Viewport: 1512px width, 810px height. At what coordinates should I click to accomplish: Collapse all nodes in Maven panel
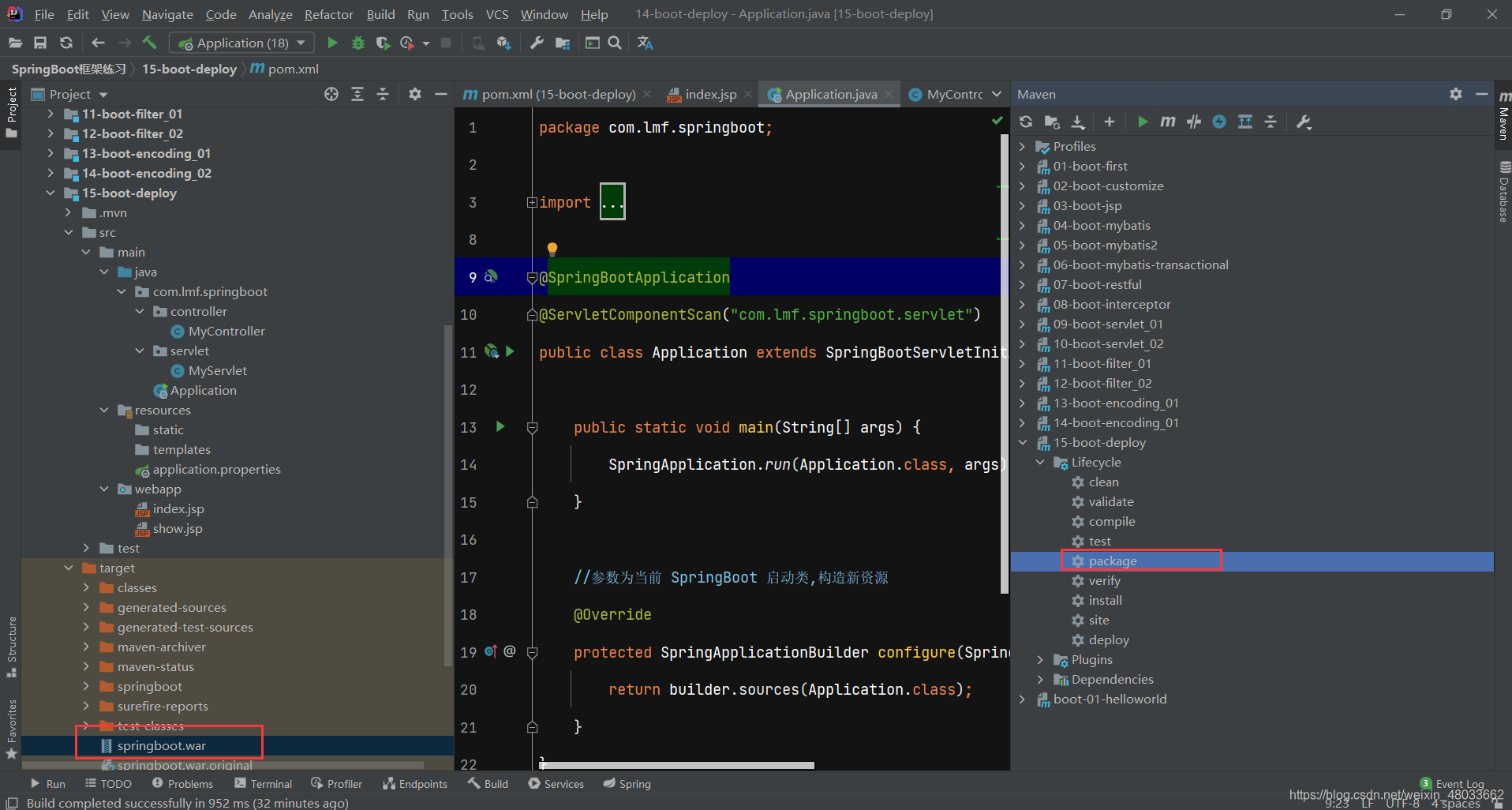coord(1271,122)
